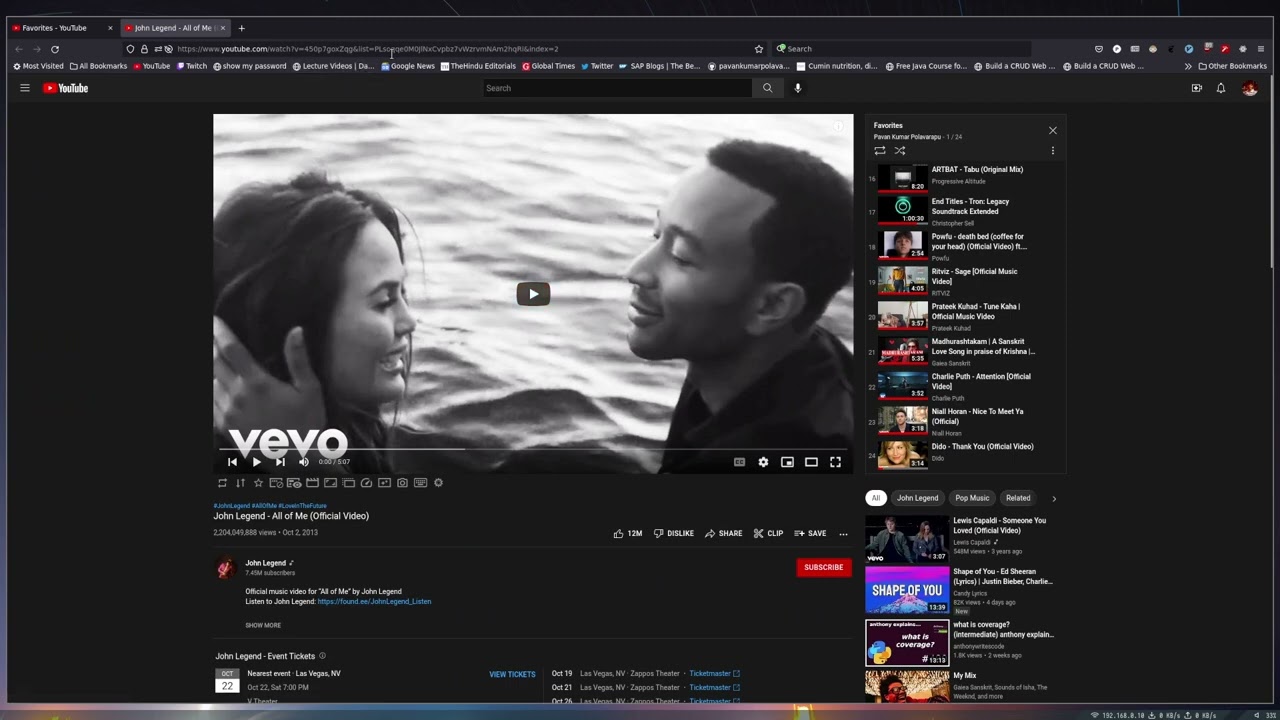Like the video with 12M likes
Viewport: 1280px width, 720px height.
click(627, 534)
